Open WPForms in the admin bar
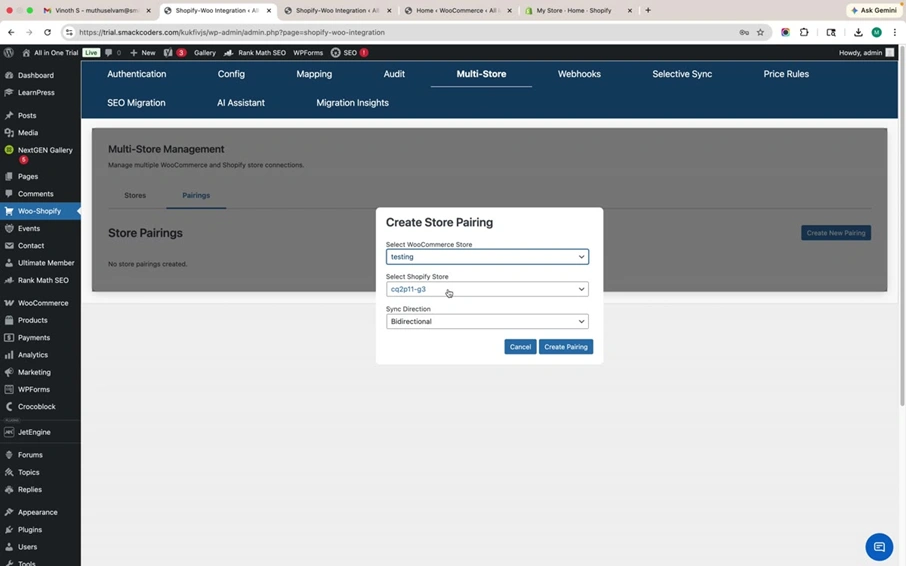Screen dimensions: 906x566 308,53
